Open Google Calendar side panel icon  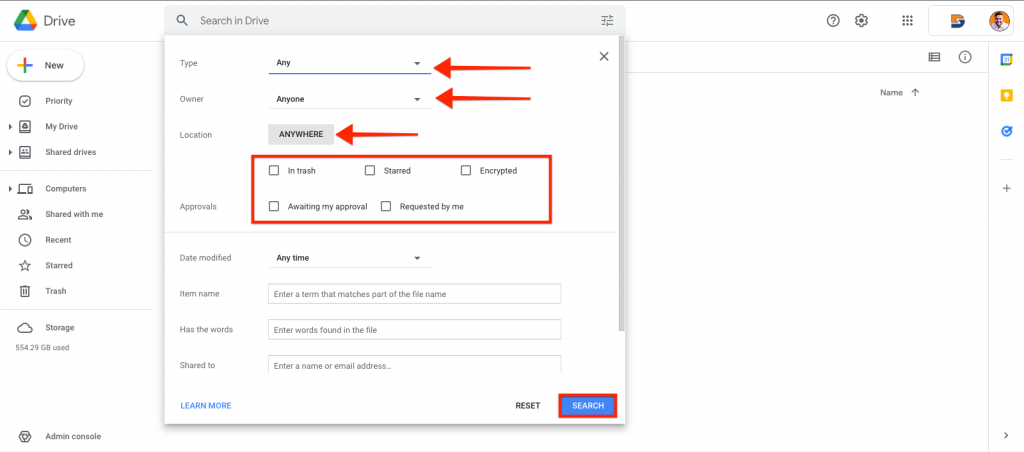(x=1006, y=60)
